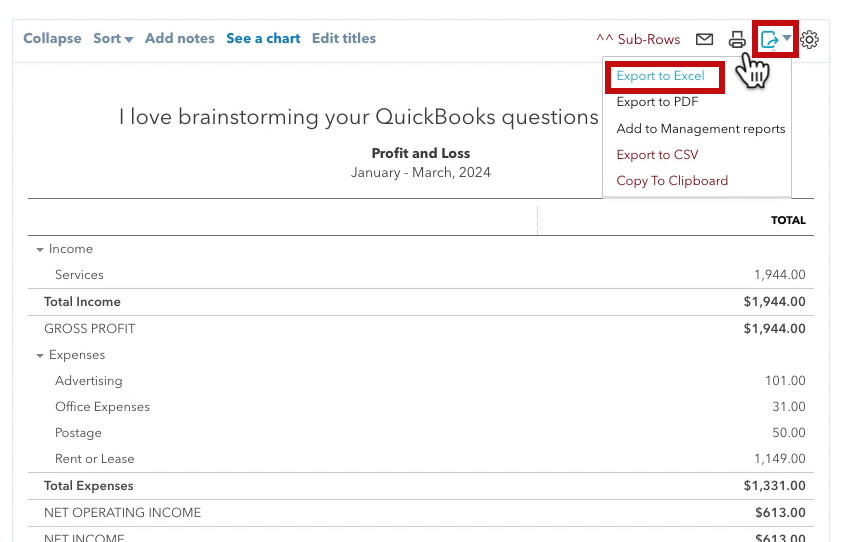This screenshot has width=848, height=542.
Task: Open the export icon menu
Action: [770, 39]
